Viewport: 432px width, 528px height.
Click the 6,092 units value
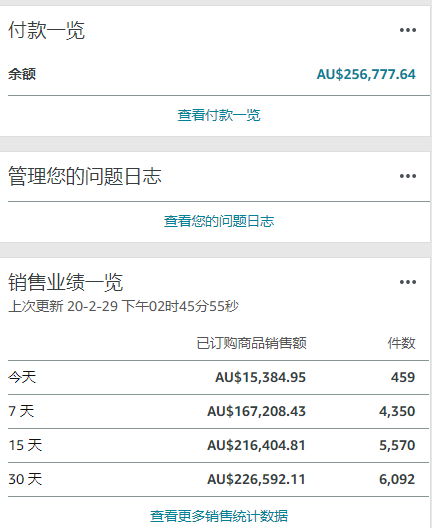[x=397, y=479]
